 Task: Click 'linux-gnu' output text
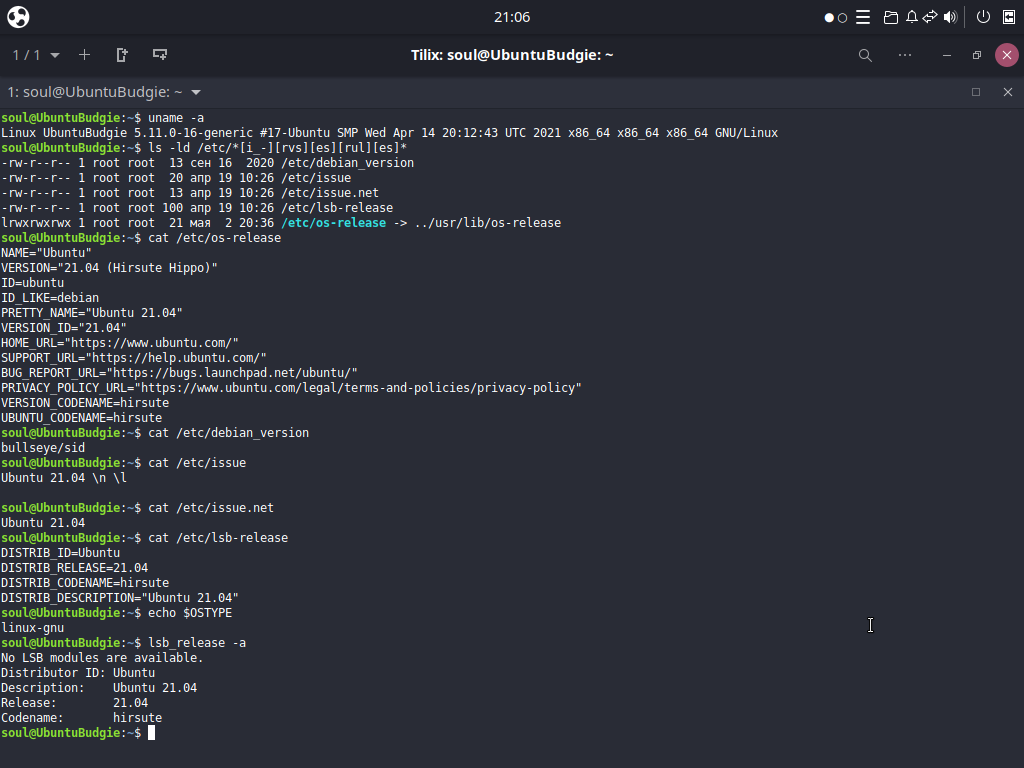pos(33,628)
